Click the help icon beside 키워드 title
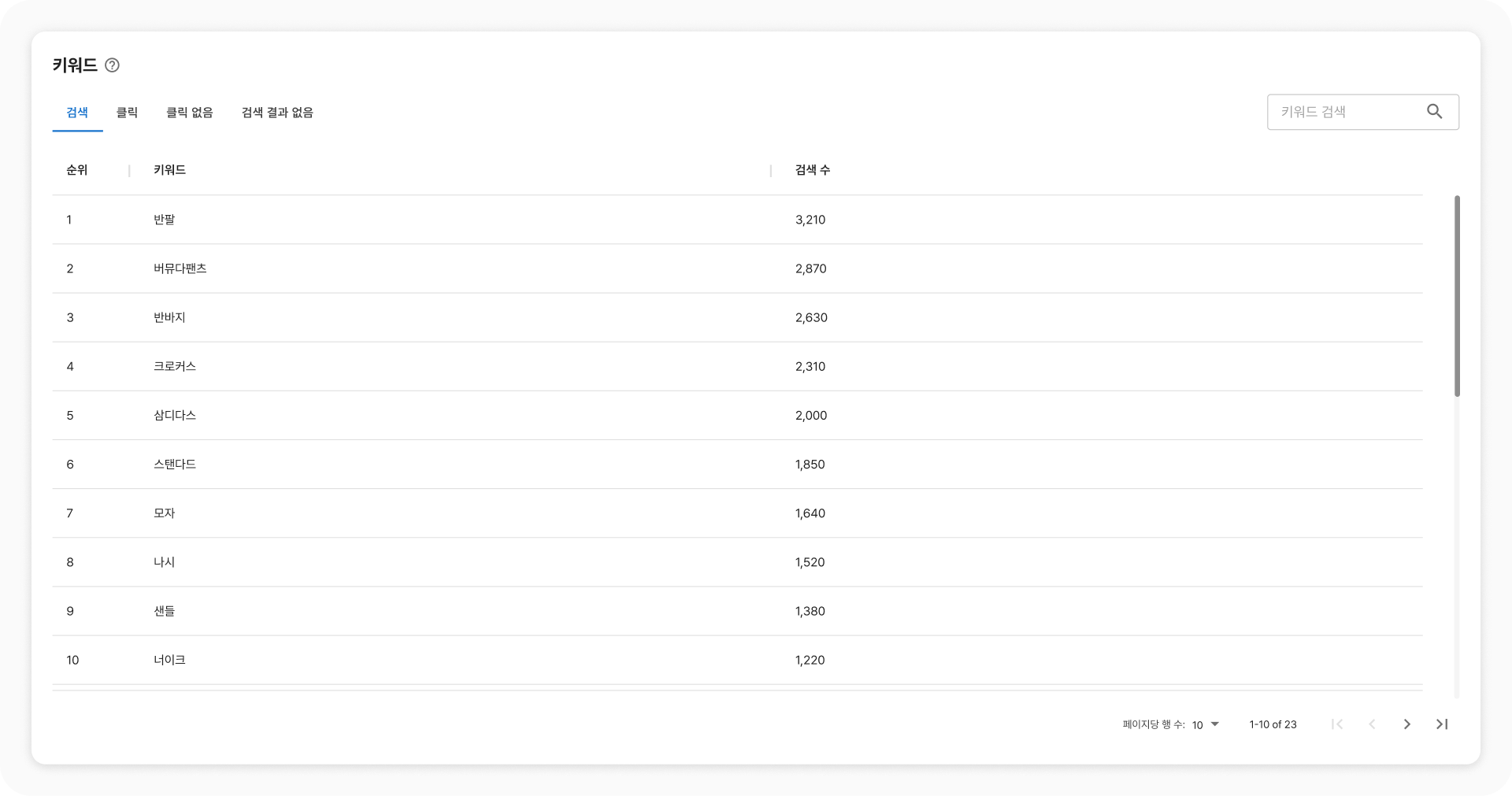Screen dimensions: 1512x796 pyautogui.click(x=112, y=65)
